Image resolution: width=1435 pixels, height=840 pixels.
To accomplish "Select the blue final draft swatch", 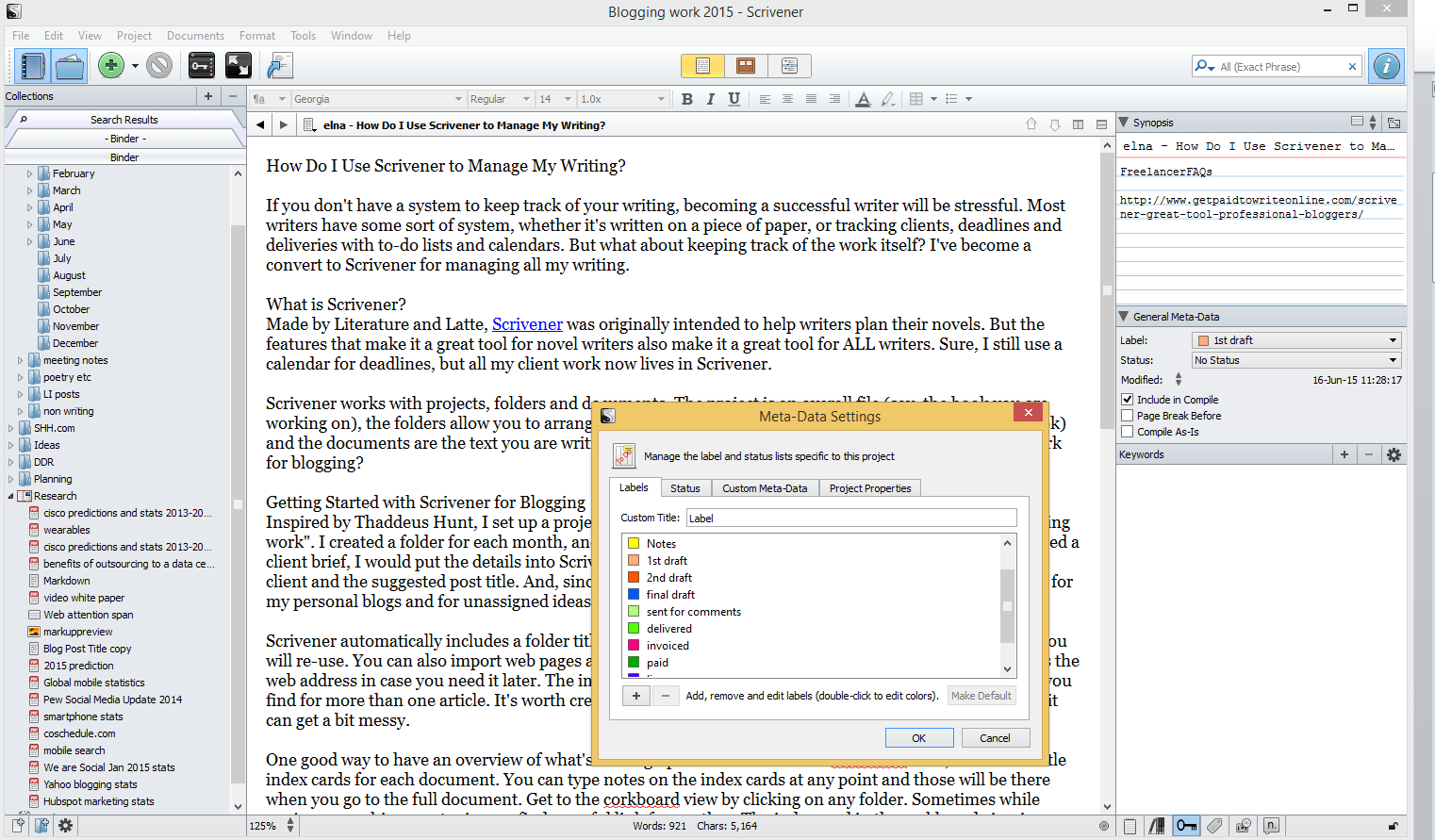I will tap(634, 595).
